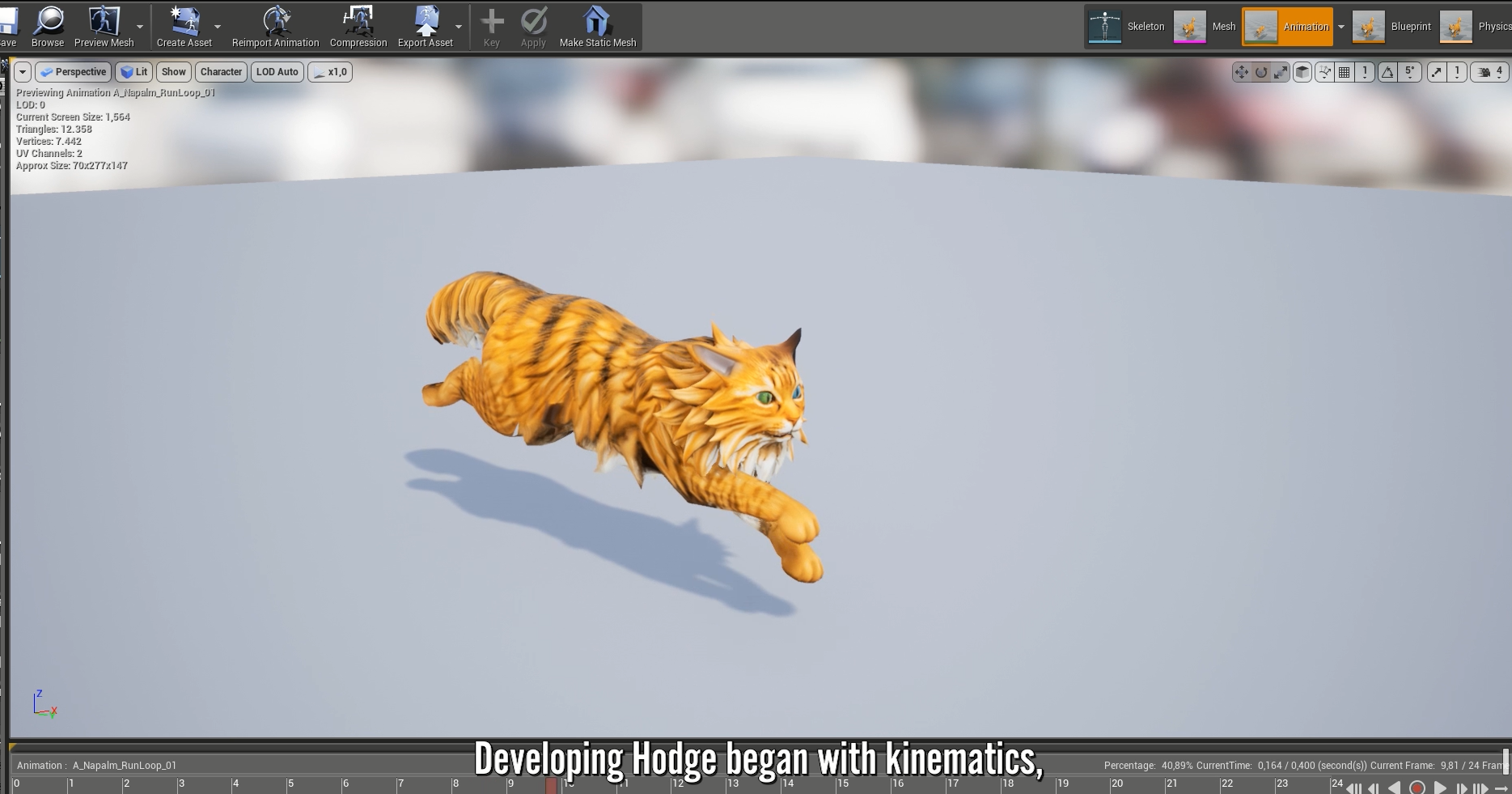Expand the Export Asset dropdown arrow
The image size is (1512, 794).
click(x=459, y=27)
